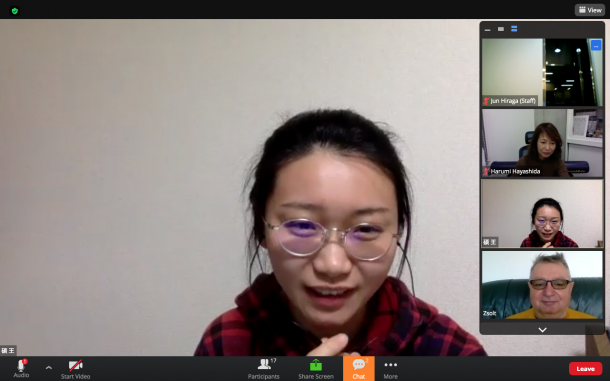
Task: Open the More options menu
Action: coord(391,369)
